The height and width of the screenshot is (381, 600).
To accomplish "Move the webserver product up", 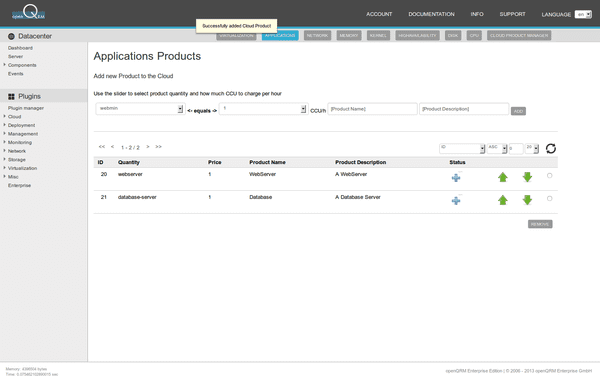I will point(503,177).
